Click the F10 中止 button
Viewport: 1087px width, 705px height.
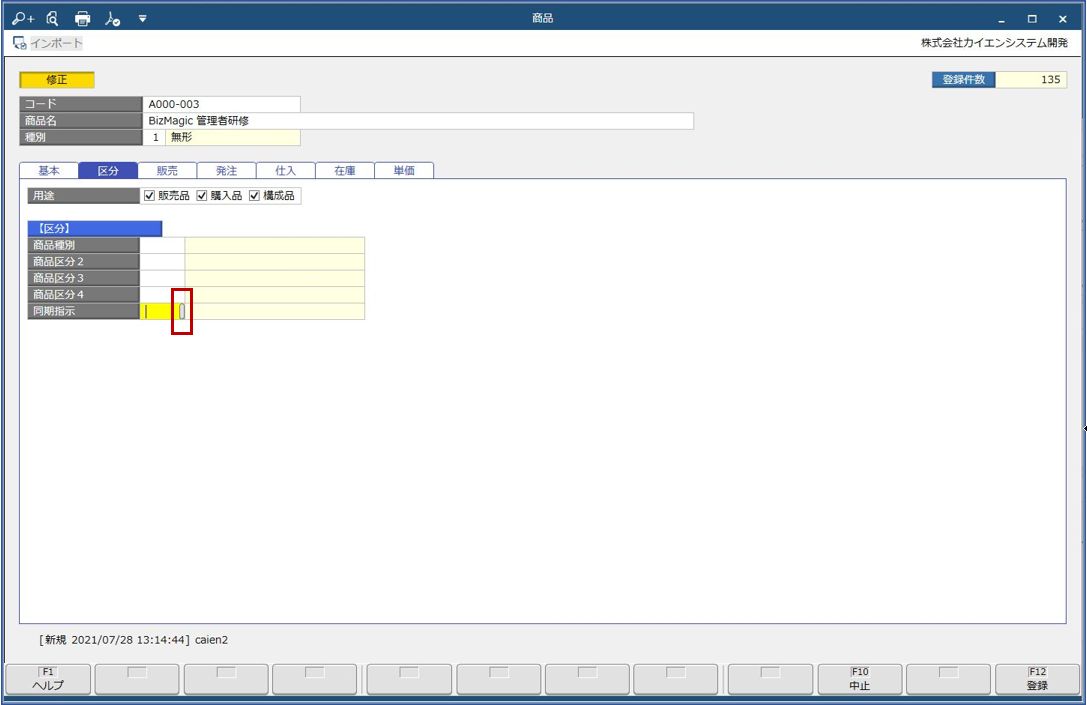(860, 679)
